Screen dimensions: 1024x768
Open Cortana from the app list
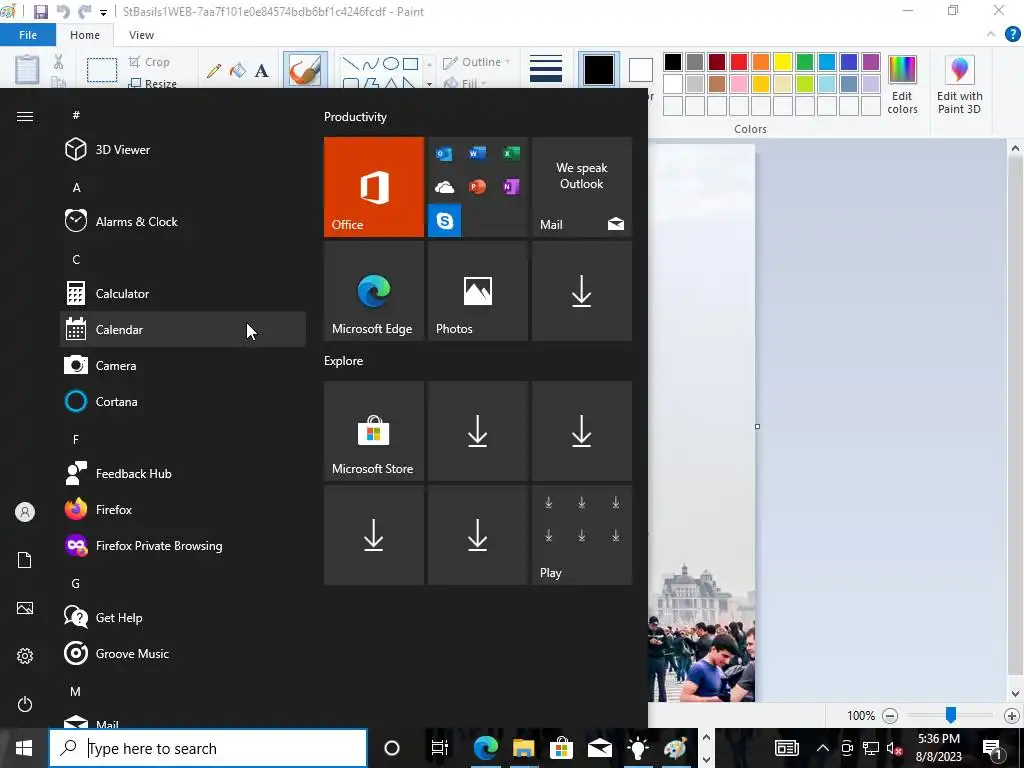point(183,401)
